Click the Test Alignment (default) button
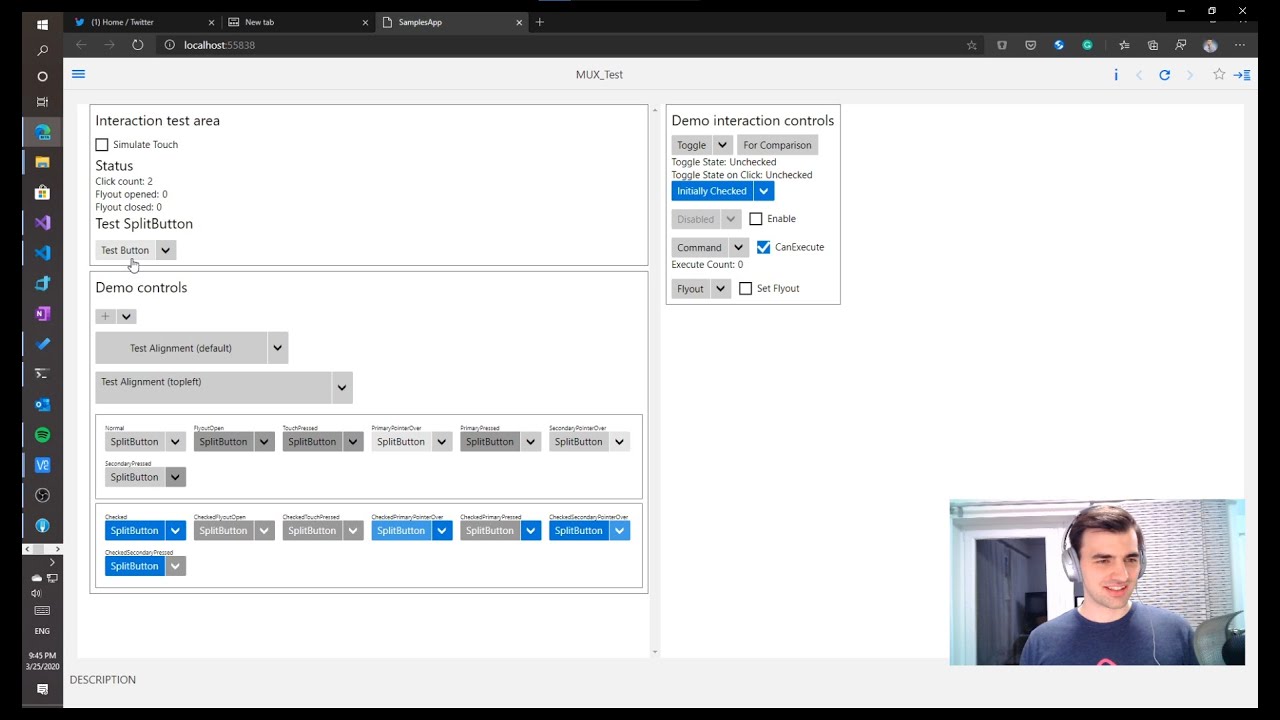 [x=181, y=348]
